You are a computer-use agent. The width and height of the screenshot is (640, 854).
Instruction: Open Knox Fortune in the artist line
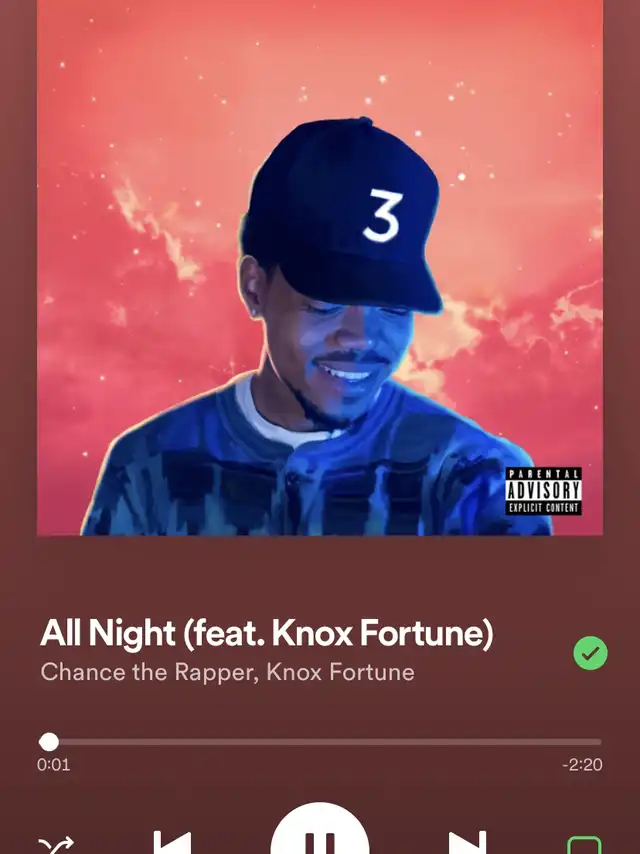pos(340,672)
